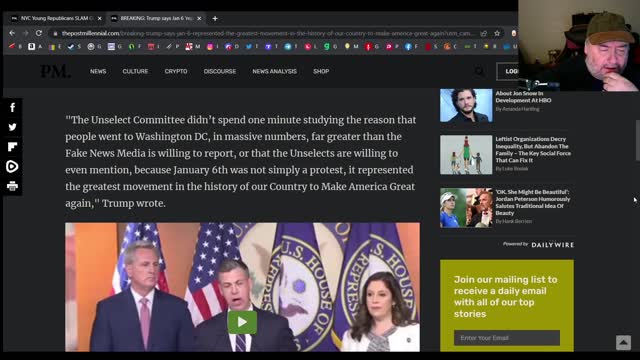Focus the Enter Your Email field

click(507, 338)
